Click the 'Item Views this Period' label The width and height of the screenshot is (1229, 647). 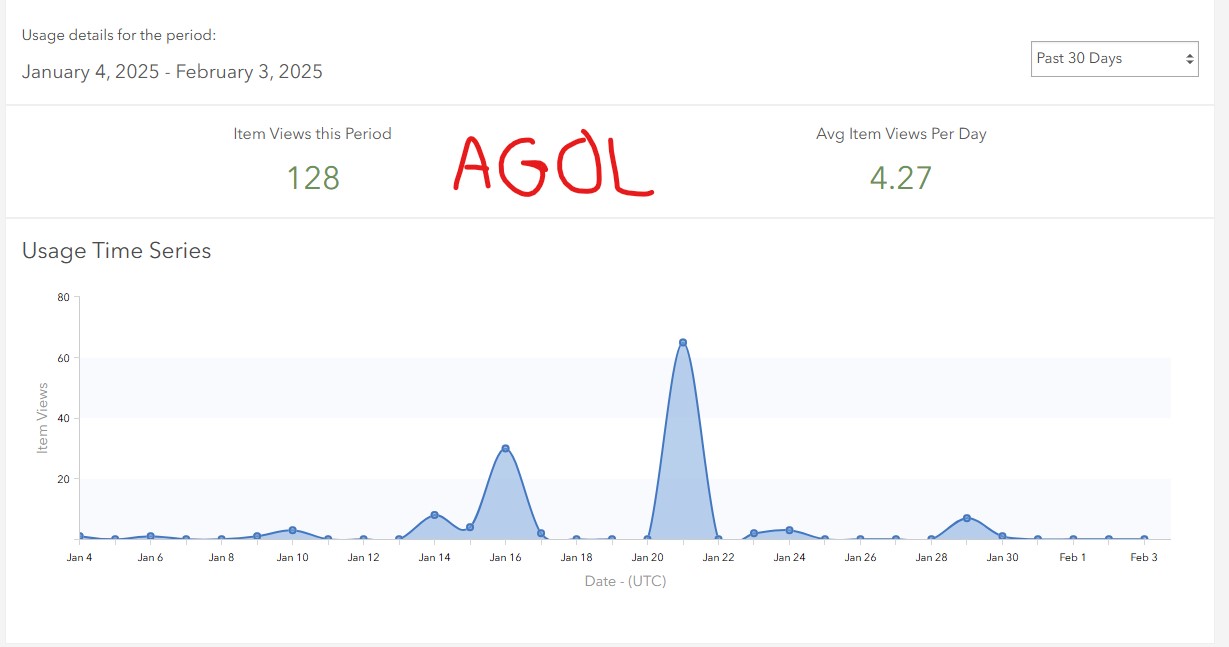313,133
